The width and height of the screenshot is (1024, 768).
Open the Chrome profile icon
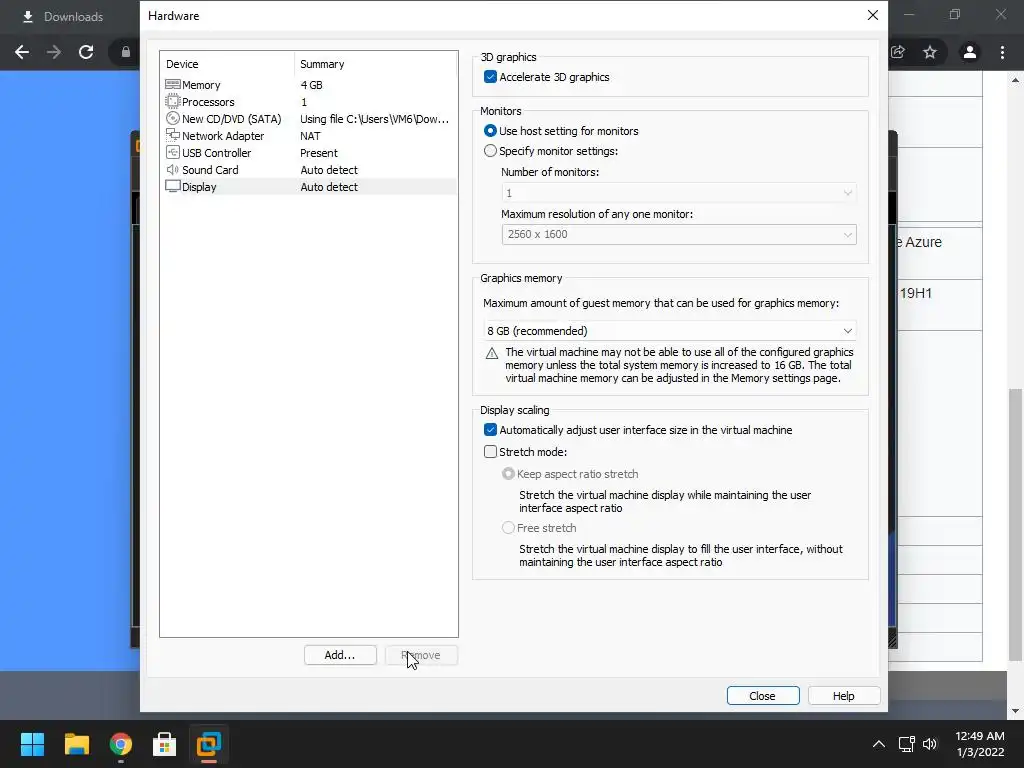tap(970, 52)
